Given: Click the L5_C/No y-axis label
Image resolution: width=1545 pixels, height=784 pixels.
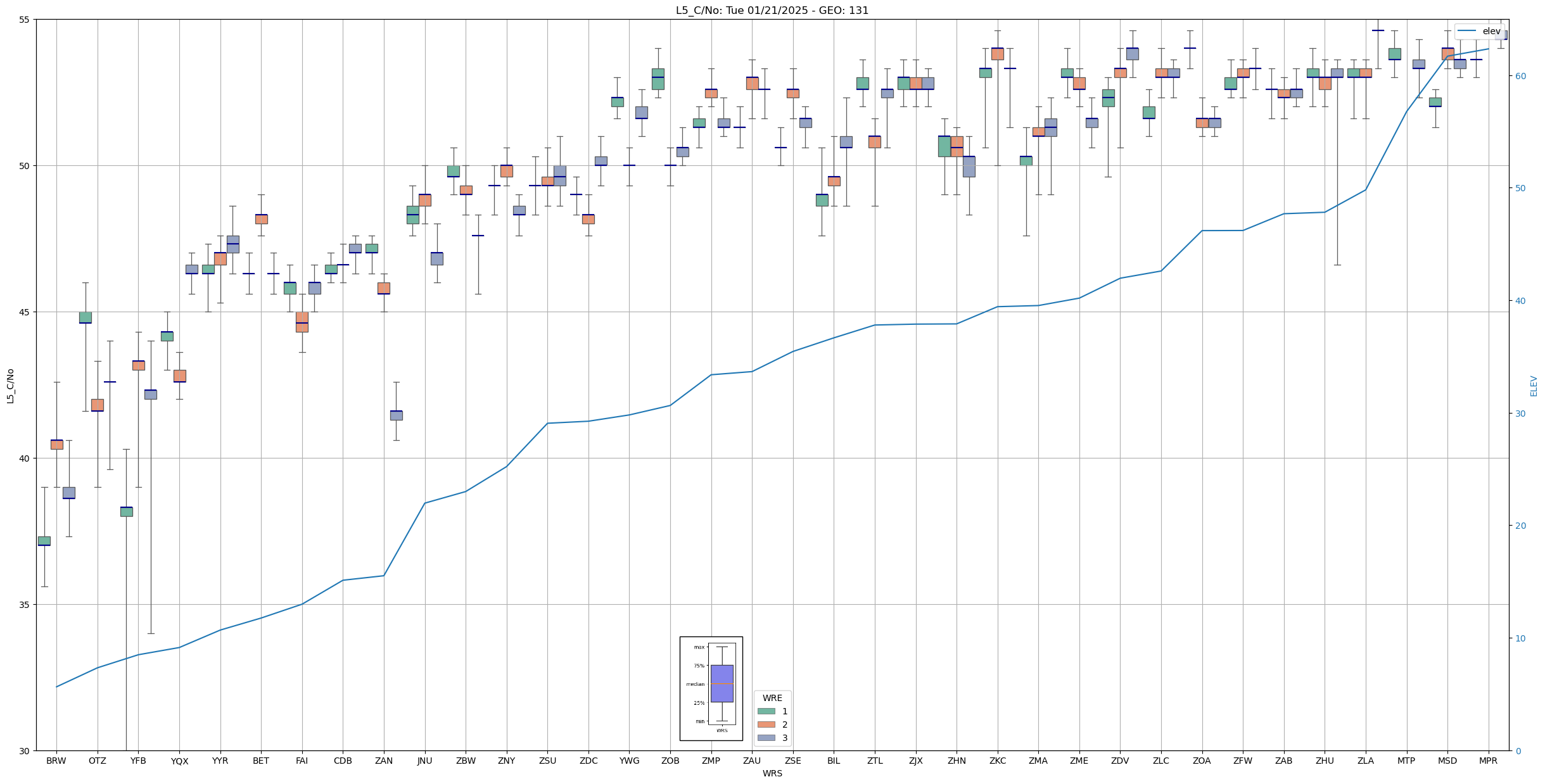Looking at the screenshot, I should pyautogui.click(x=10, y=386).
